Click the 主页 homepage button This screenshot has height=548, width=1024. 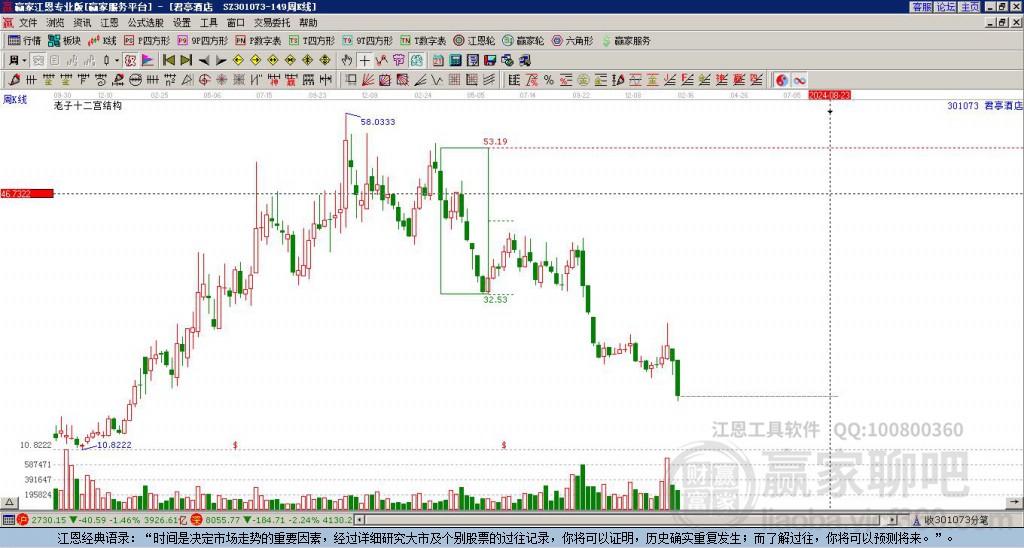(x=970, y=6)
